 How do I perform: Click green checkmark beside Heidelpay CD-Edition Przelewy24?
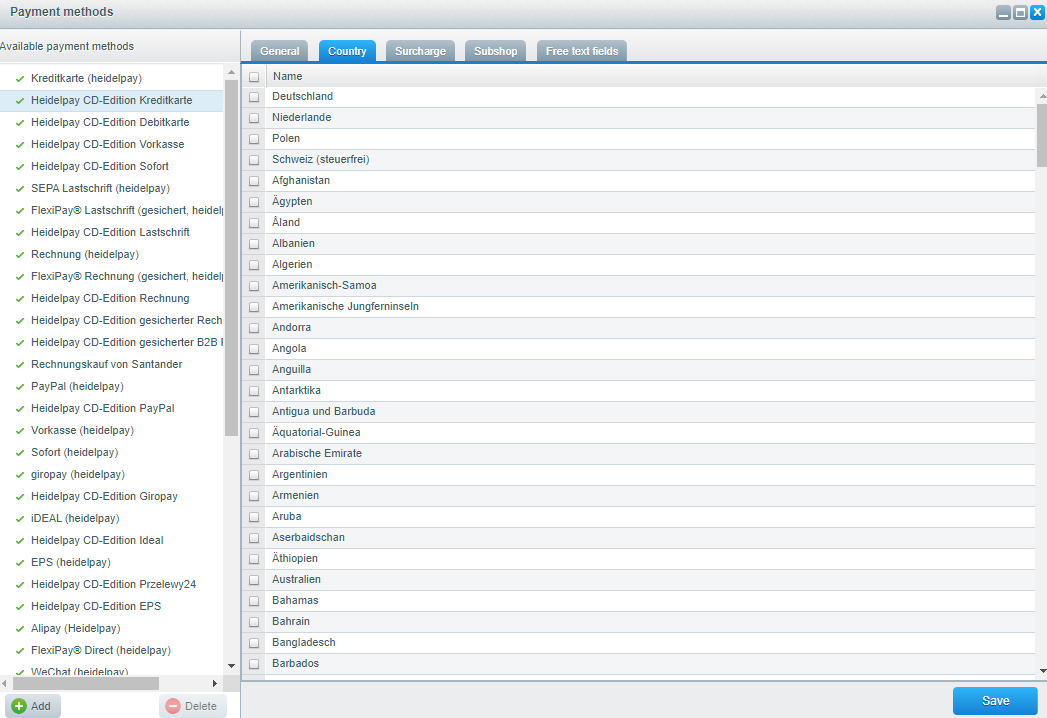coord(20,586)
